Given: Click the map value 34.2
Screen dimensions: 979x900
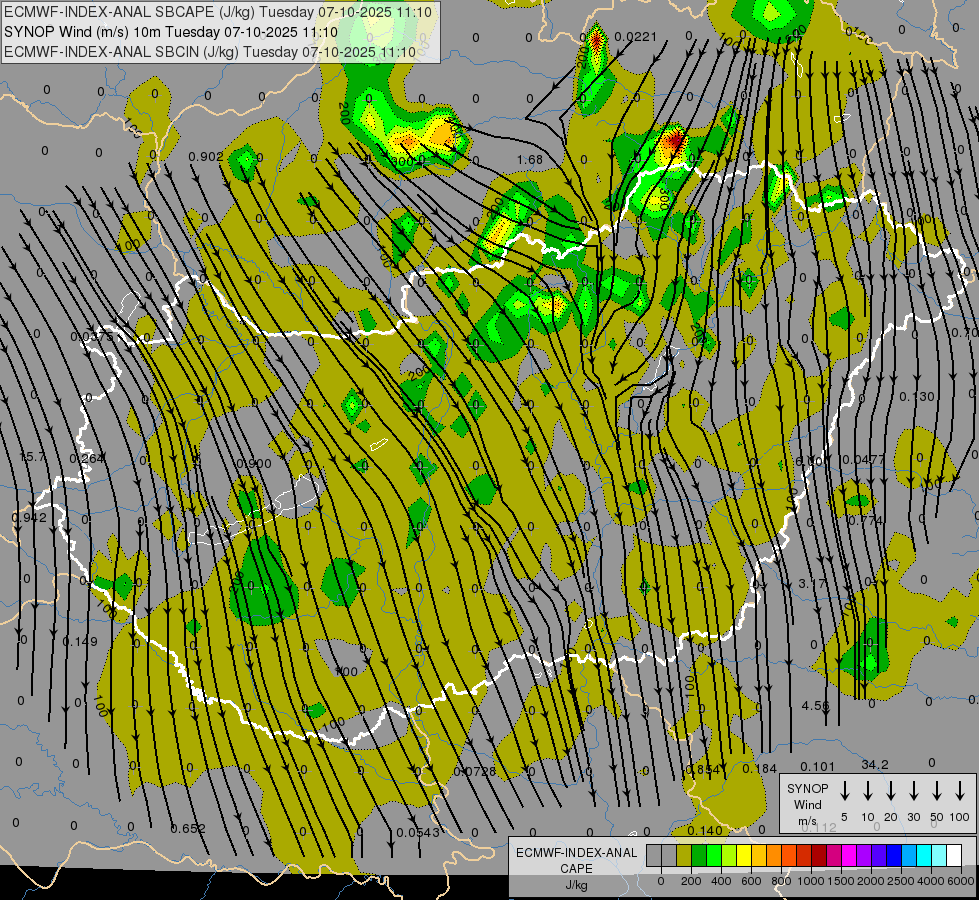Looking at the screenshot, I should 875,764.
